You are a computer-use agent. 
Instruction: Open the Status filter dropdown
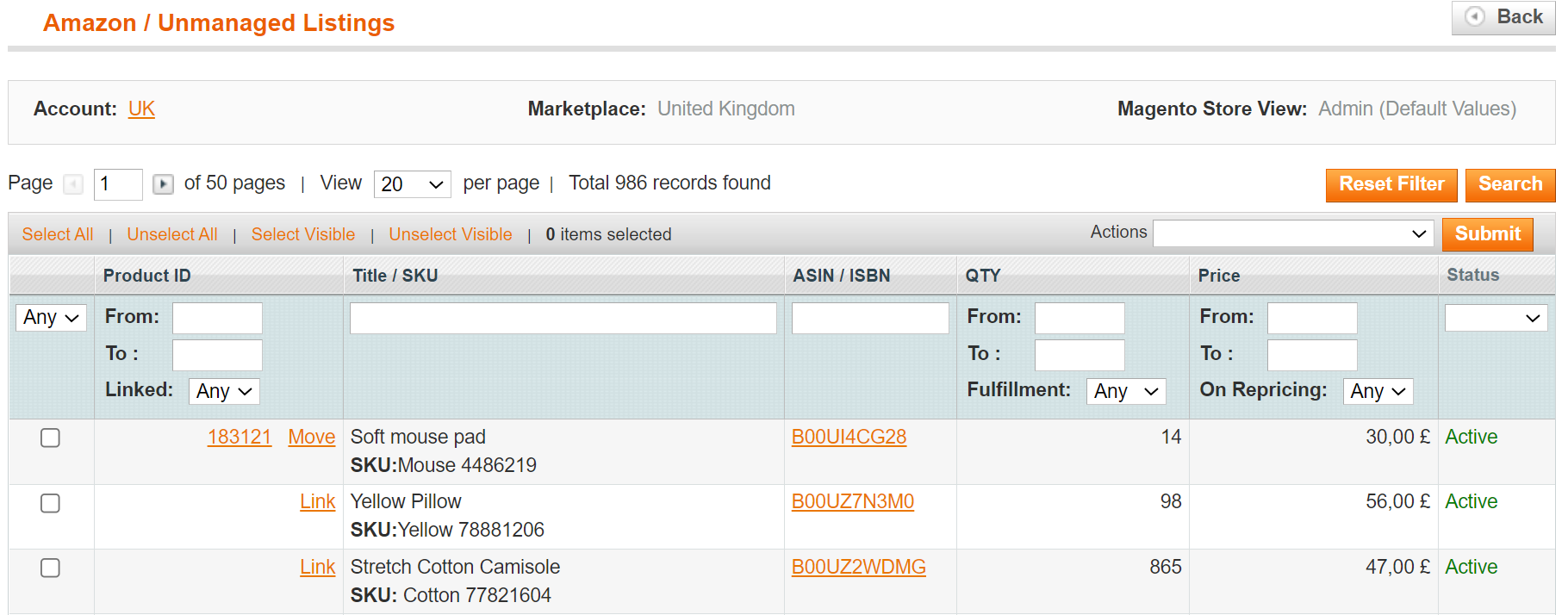point(1496,318)
